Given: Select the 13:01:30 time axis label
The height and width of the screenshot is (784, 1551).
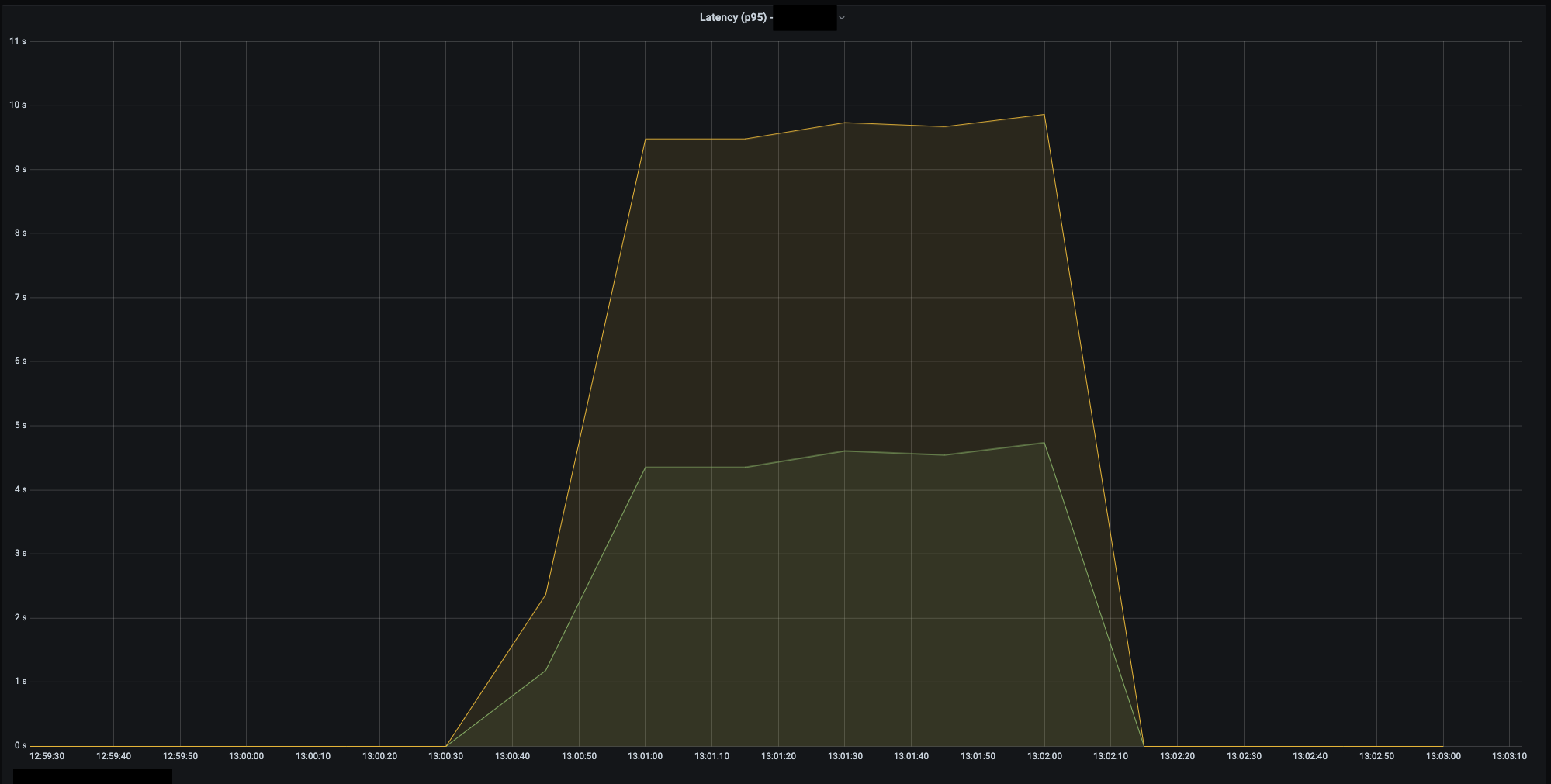Looking at the screenshot, I should click(x=845, y=756).
